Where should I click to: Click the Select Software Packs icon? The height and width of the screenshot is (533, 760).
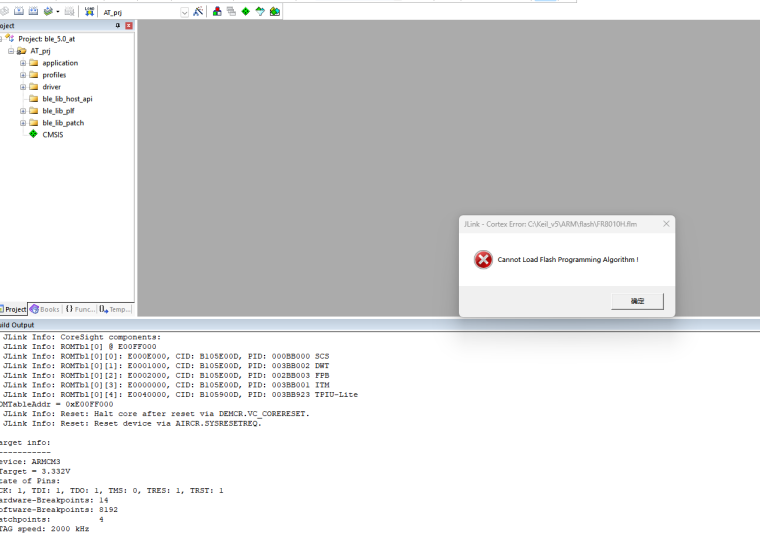(260, 11)
